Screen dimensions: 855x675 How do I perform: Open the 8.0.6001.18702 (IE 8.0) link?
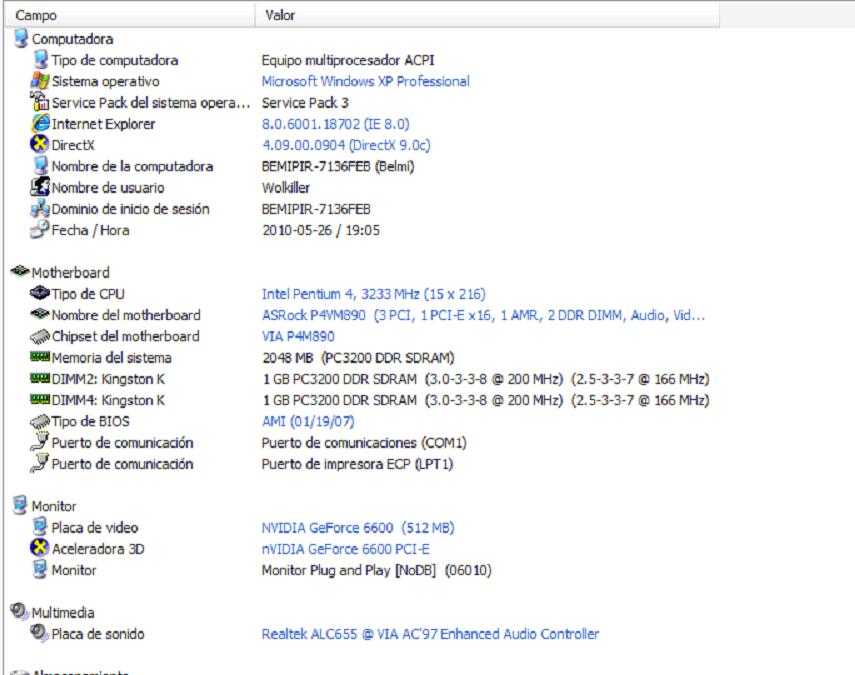pyautogui.click(x=335, y=124)
